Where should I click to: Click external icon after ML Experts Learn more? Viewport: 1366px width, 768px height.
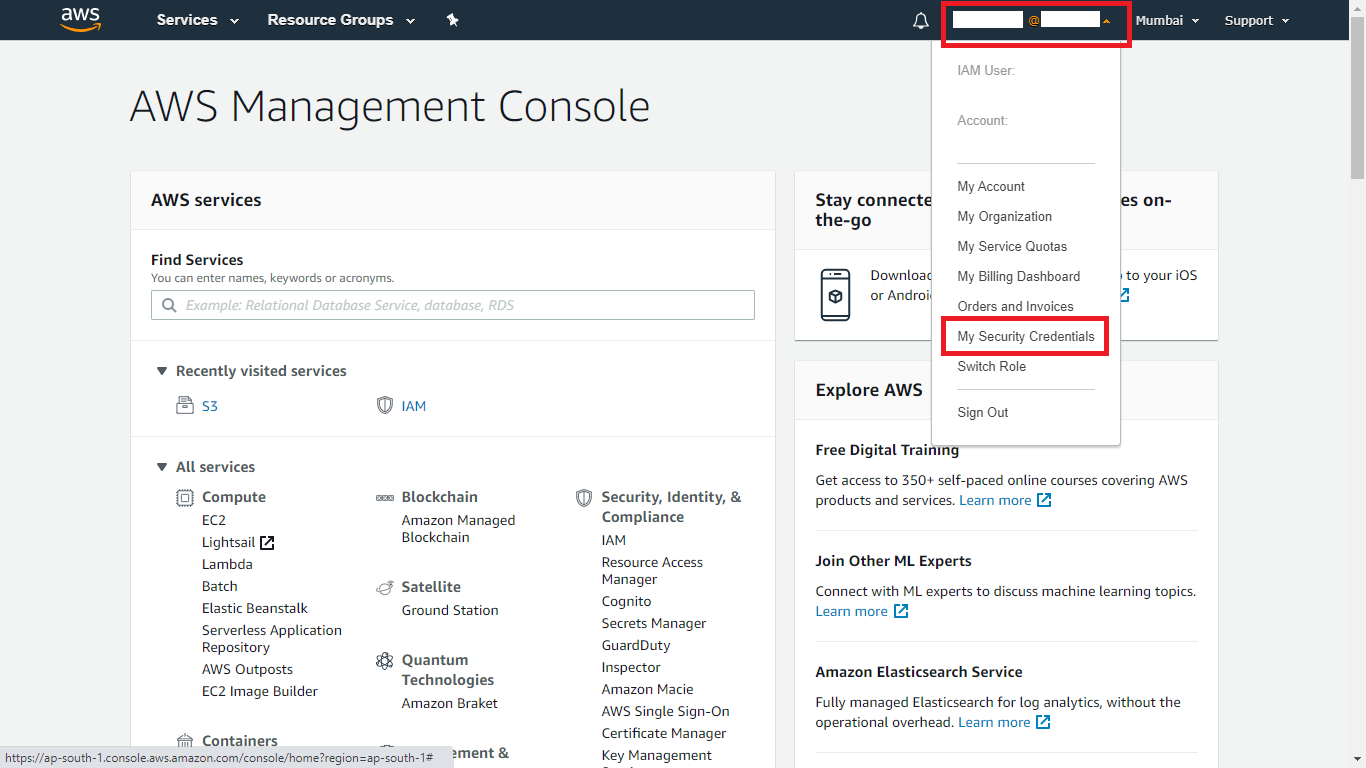coord(901,611)
